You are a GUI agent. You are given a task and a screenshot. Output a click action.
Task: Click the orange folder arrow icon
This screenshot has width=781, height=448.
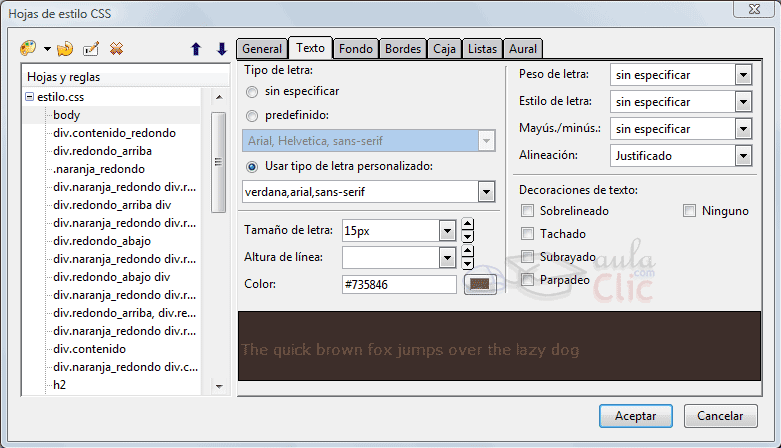point(65,48)
